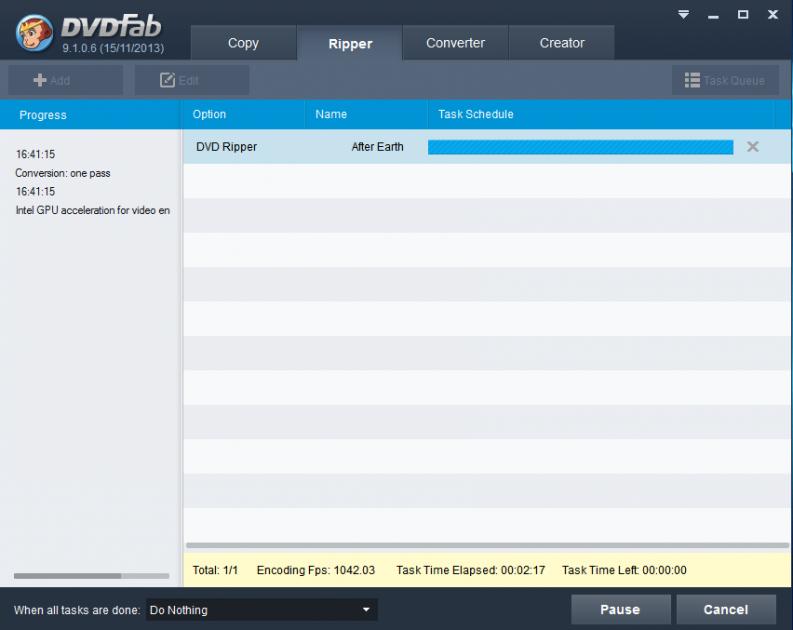Image resolution: width=793 pixels, height=630 pixels.
Task: Click the Add plus button
Action: (x=52, y=80)
